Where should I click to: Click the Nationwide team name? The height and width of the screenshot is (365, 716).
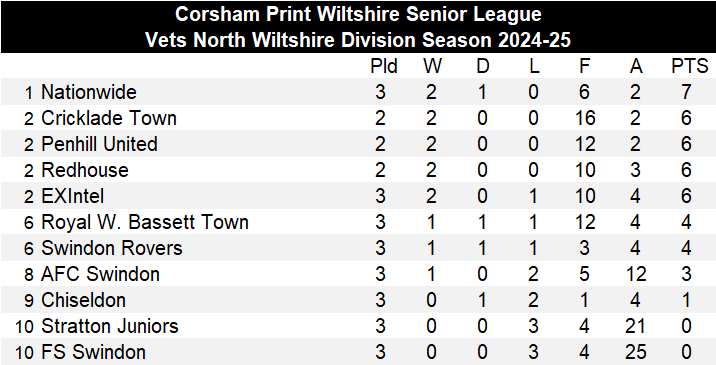(x=89, y=92)
